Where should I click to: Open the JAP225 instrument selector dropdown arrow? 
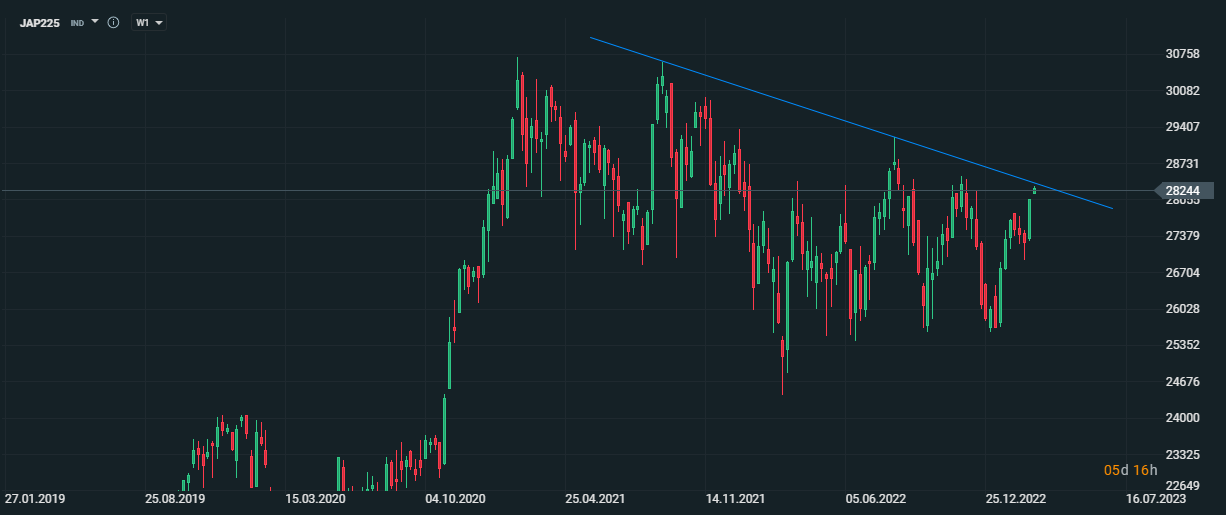tap(95, 21)
